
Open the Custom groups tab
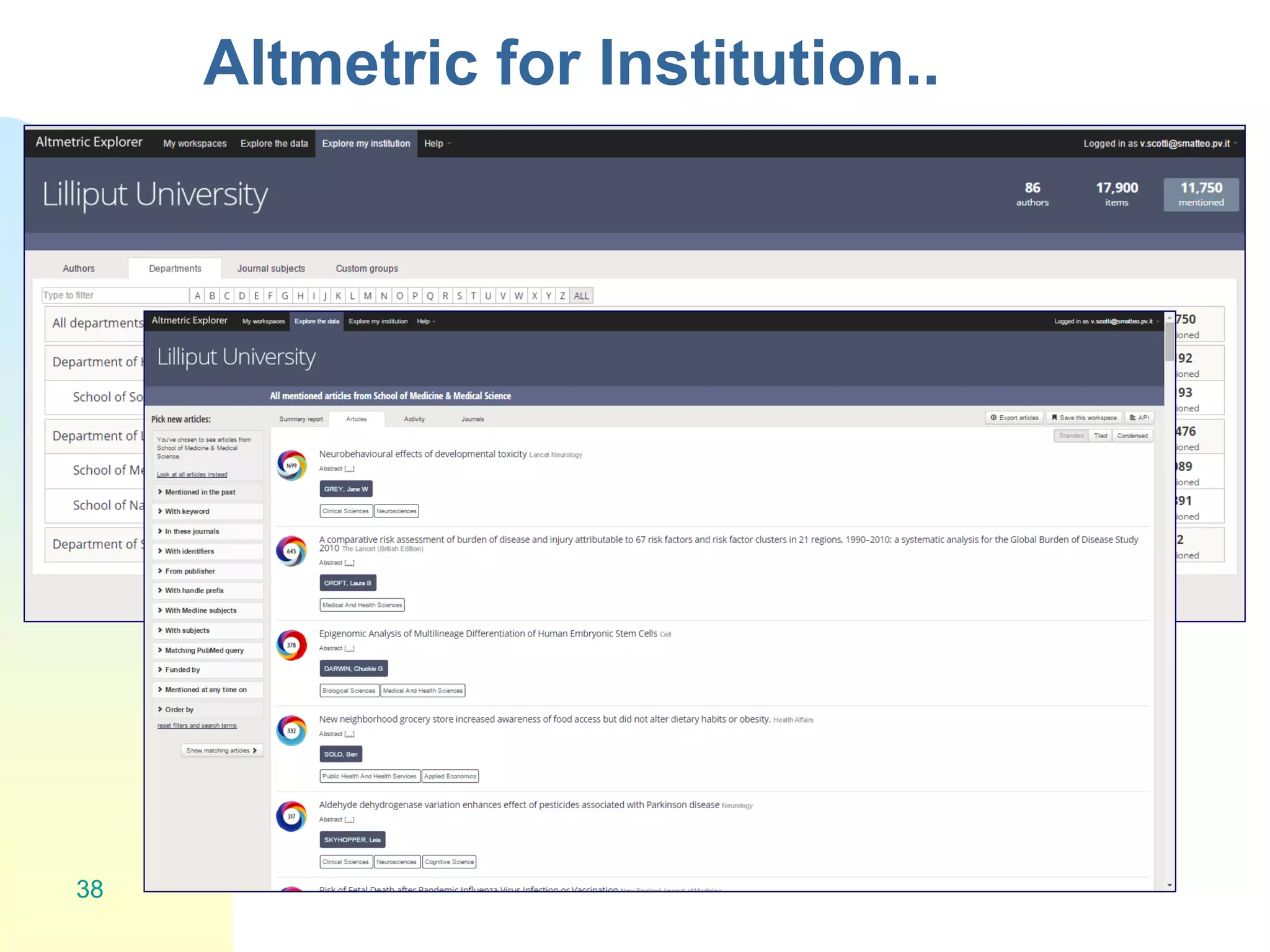[x=367, y=268]
